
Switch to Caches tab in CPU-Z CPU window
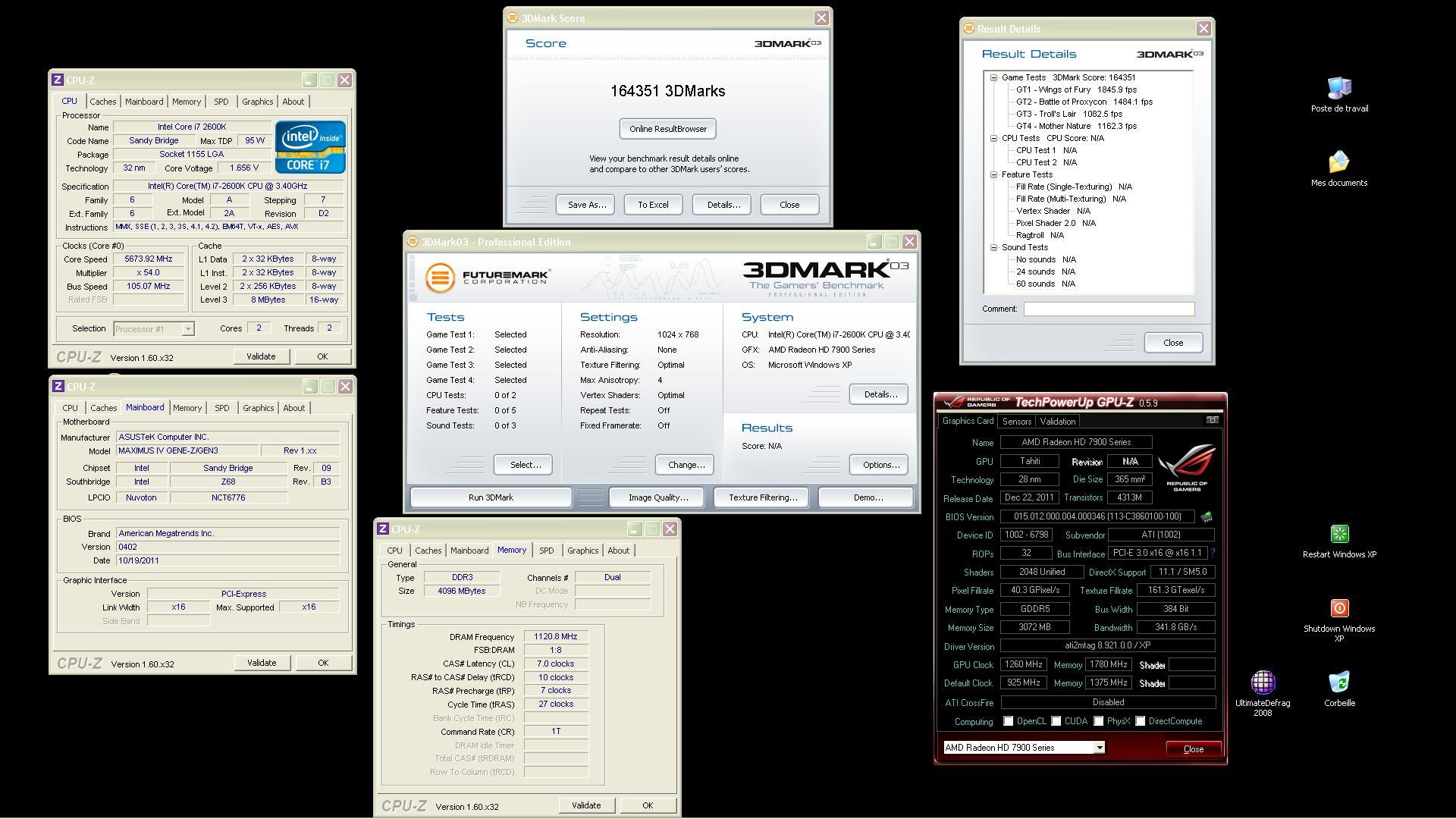(x=103, y=102)
